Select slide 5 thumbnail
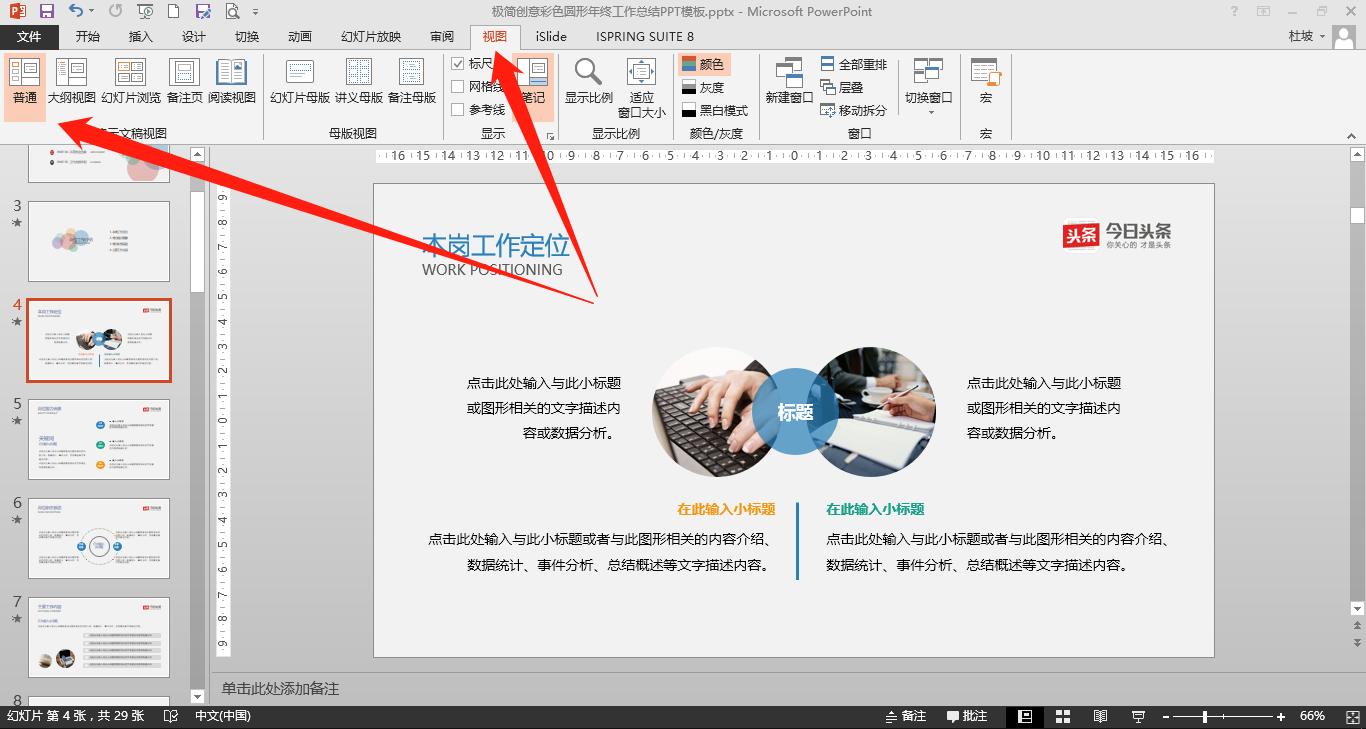Screen dimensions: 1366x729 click(x=99, y=439)
